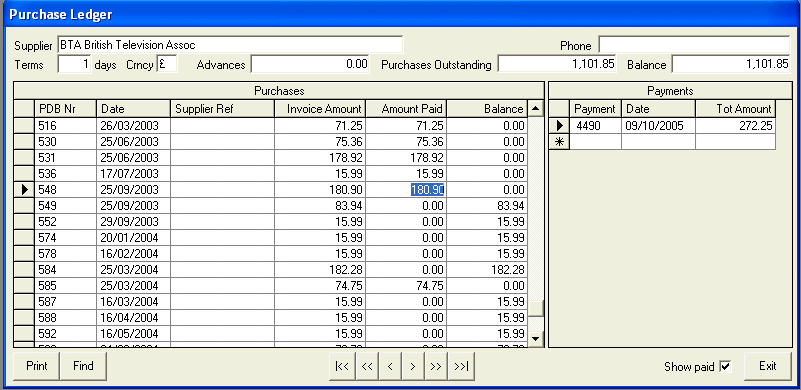Viewport: 801px width, 390px height.
Task: Go to next record with > button
Action: [413, 366]
